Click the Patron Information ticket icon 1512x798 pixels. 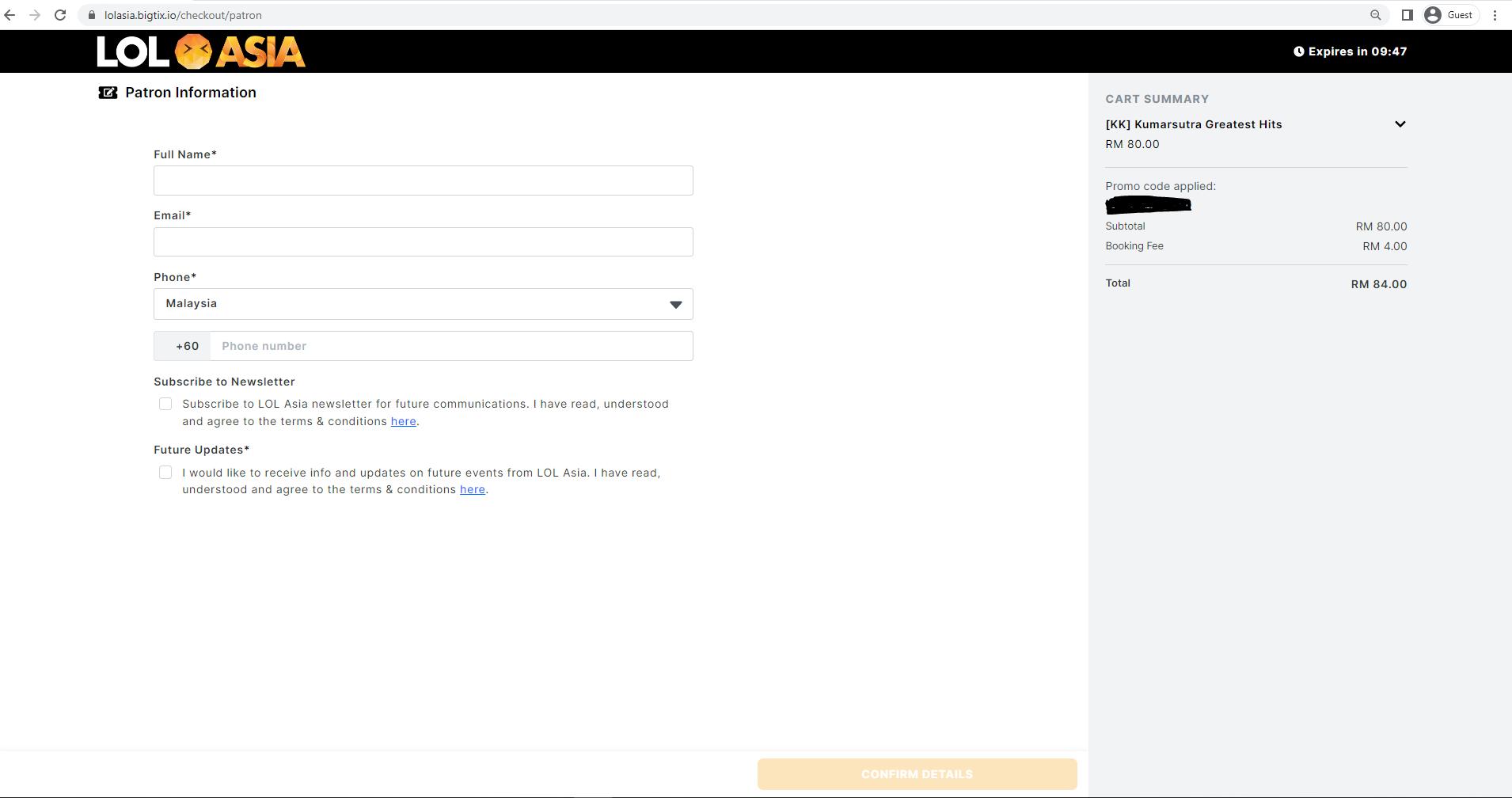coord(108,93)
